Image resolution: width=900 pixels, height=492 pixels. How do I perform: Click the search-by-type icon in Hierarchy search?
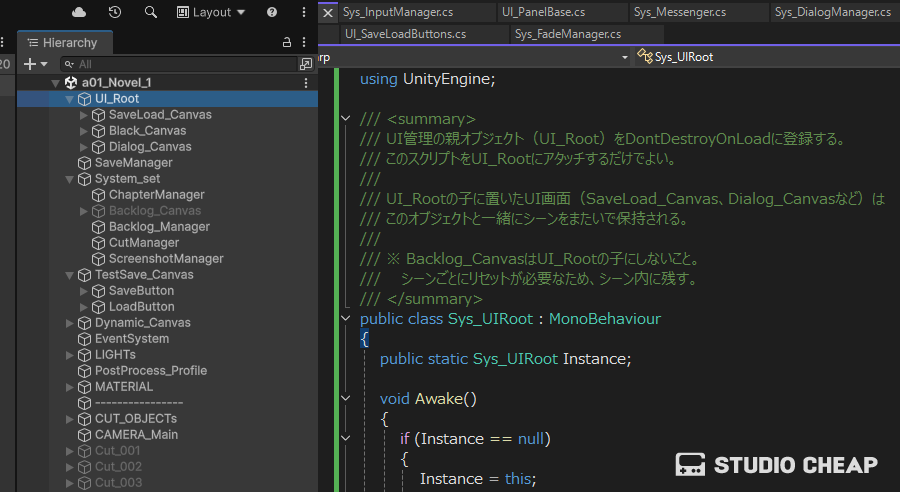point(306,64)
